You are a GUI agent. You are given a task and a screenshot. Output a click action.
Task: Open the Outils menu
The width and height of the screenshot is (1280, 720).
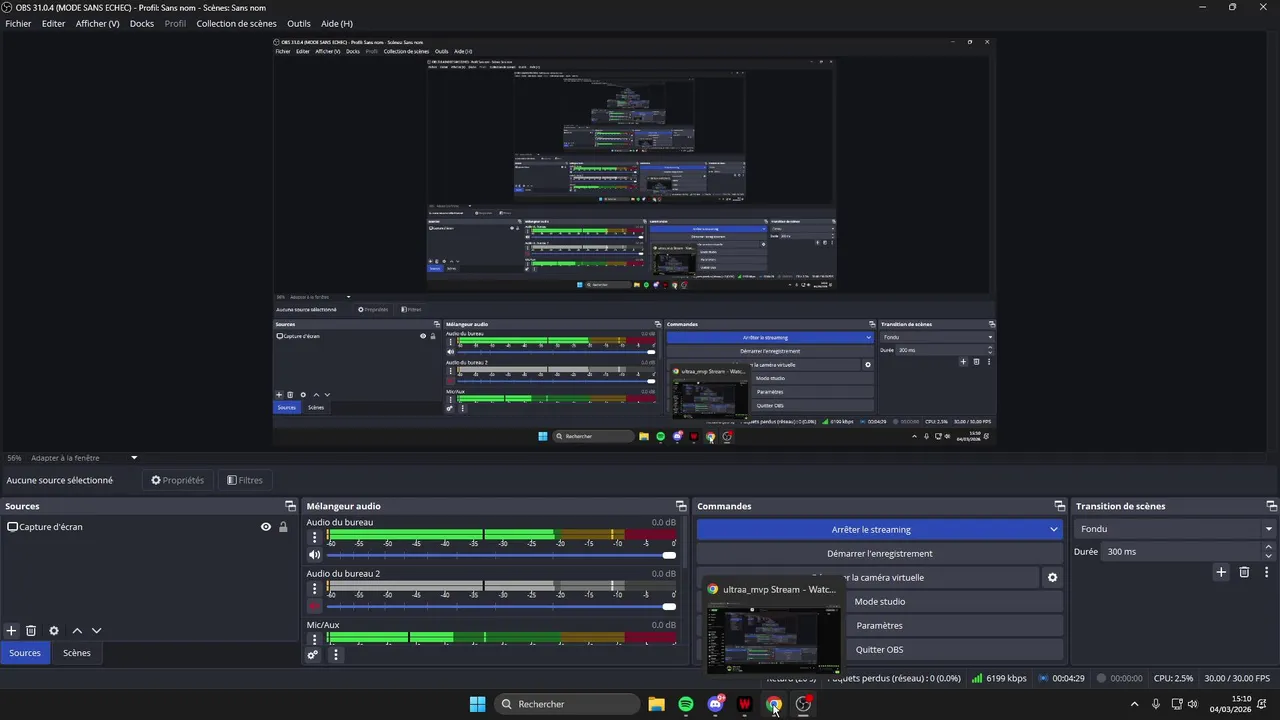298,23
